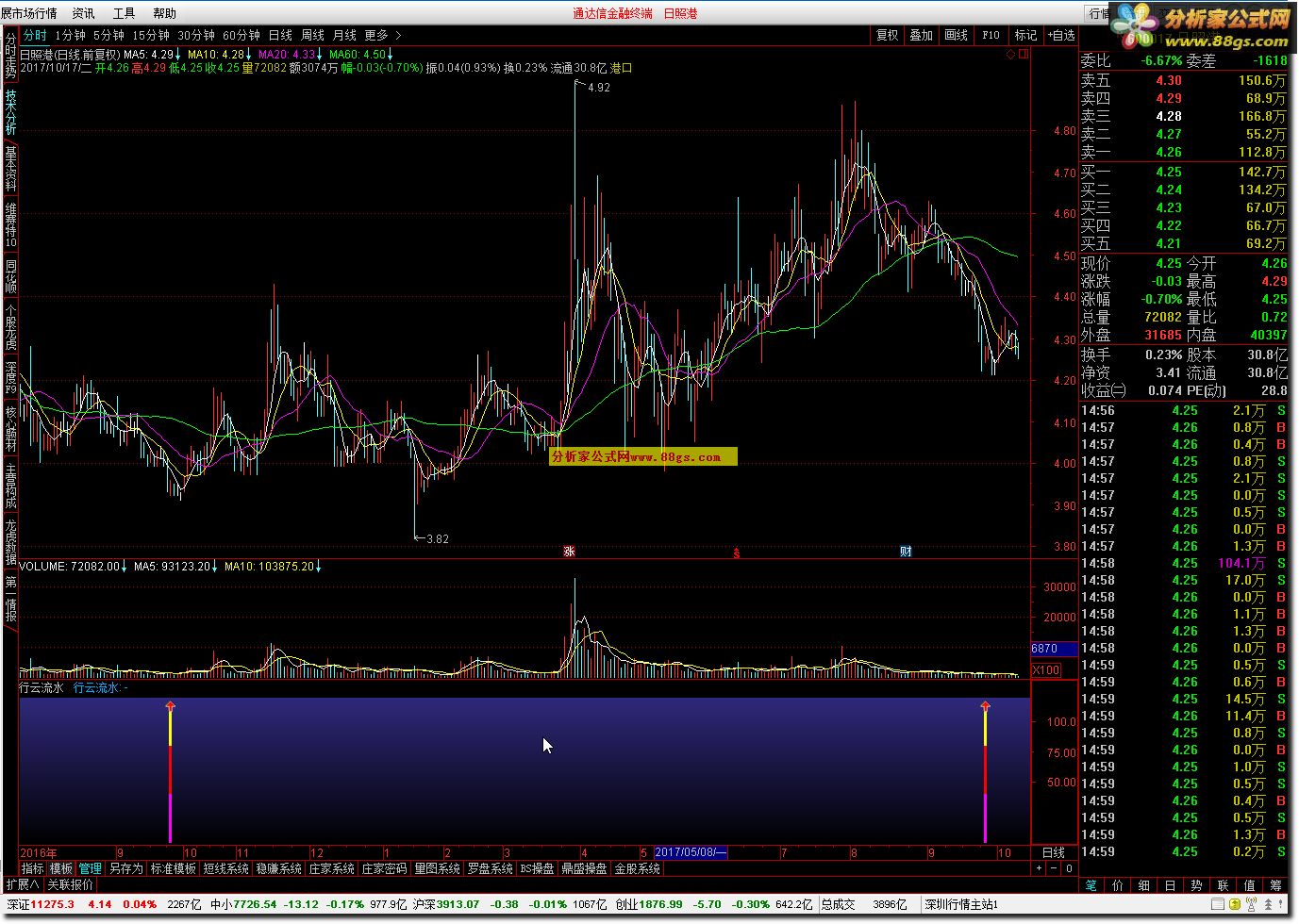Click the volume MA10 103875.20 arrow
The width and height of the screenshot is (1299, 924).
coord(319,567)
